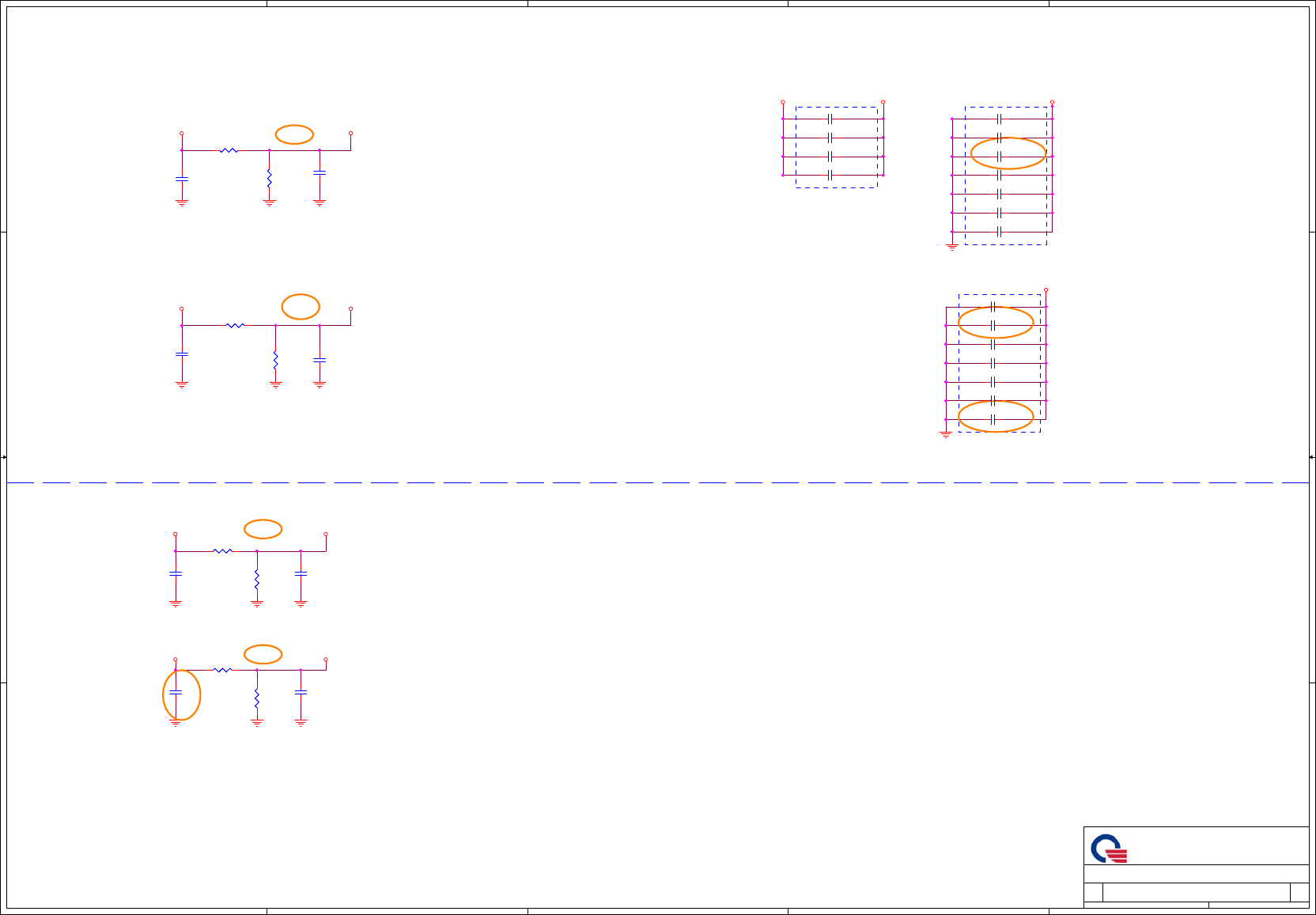Click the blue and red logo in title block

[1109, 849]
